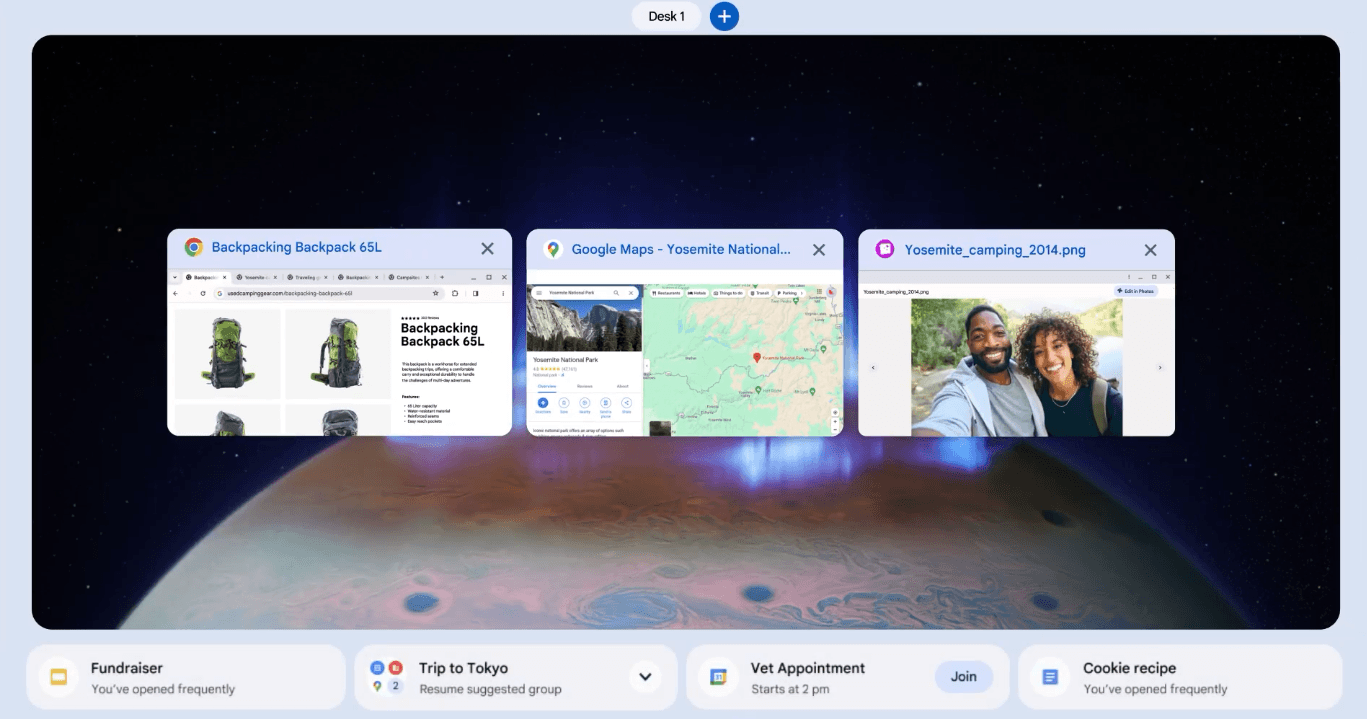Image resolution: width=1367 pixels, height=719 pixels.
Task: Click Edit in Photos in Gallery window
Action: (1136, 291)
